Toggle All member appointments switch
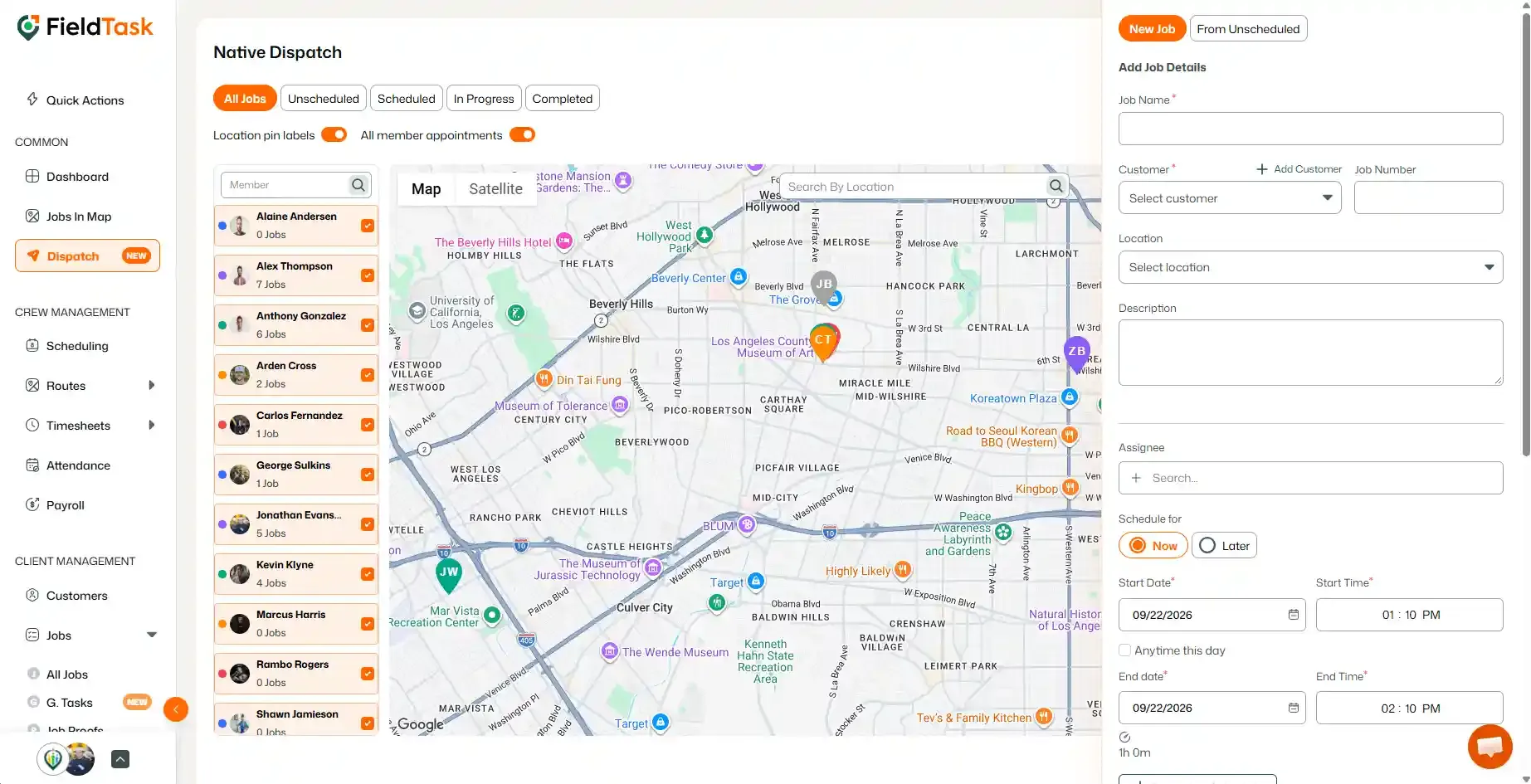 (522, 134)
